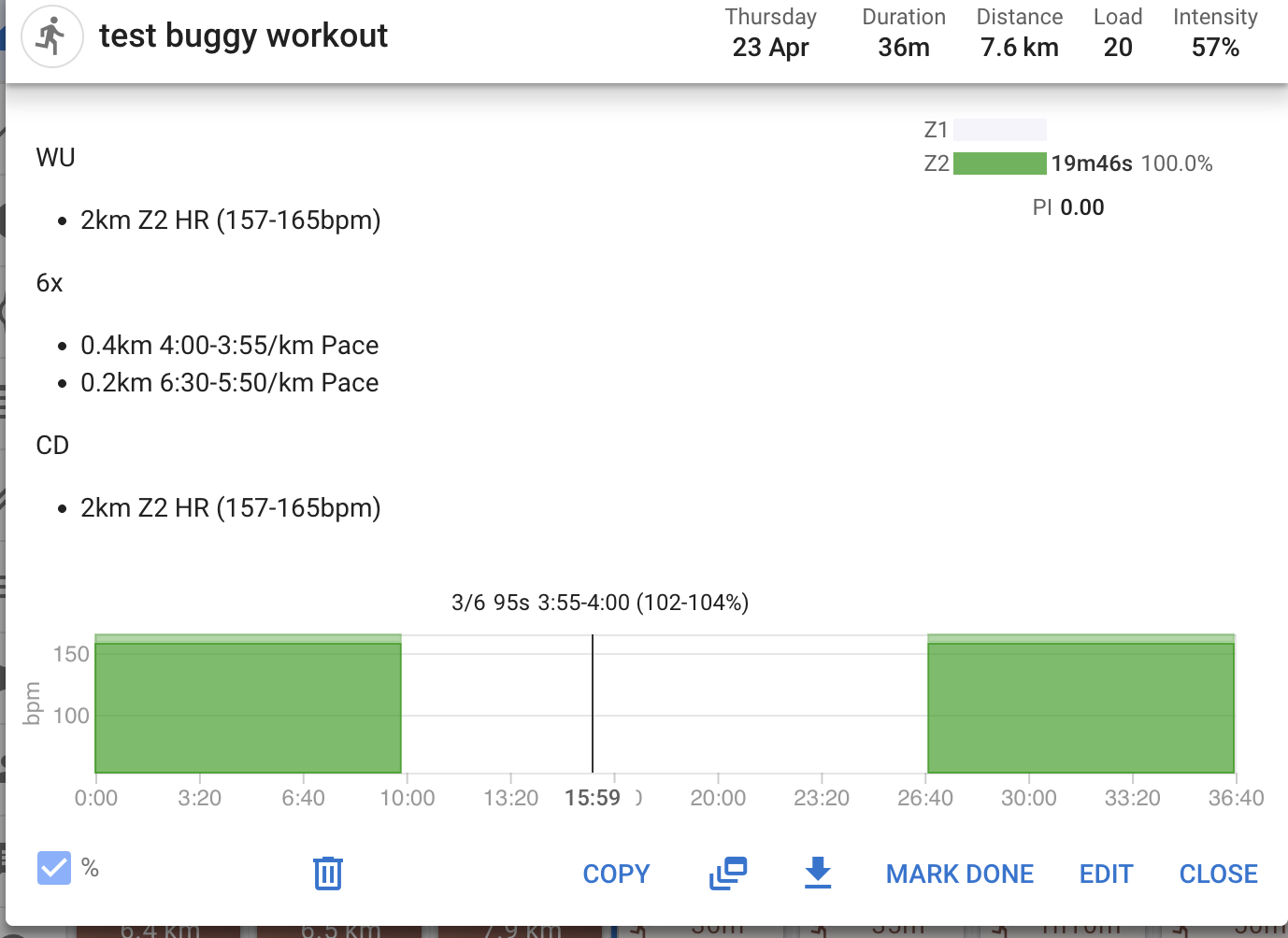Close the workout dialog
This screenshot has height=938, width=1288.
coord(1218,874)
